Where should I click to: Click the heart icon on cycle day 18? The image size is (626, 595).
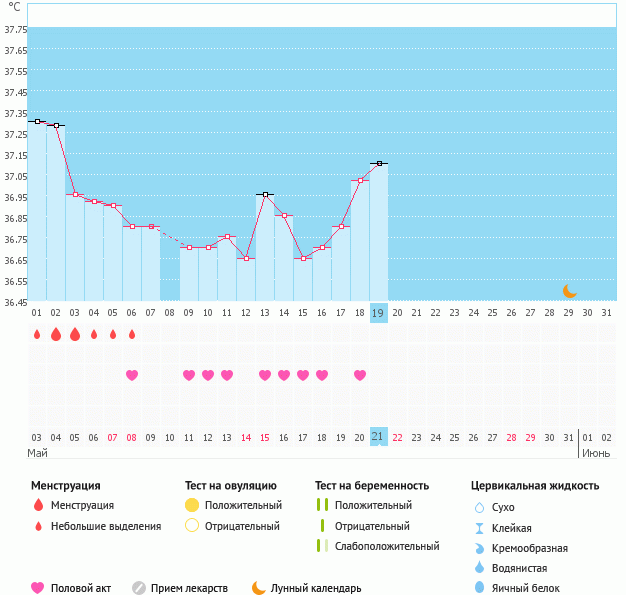coord(360,375)
